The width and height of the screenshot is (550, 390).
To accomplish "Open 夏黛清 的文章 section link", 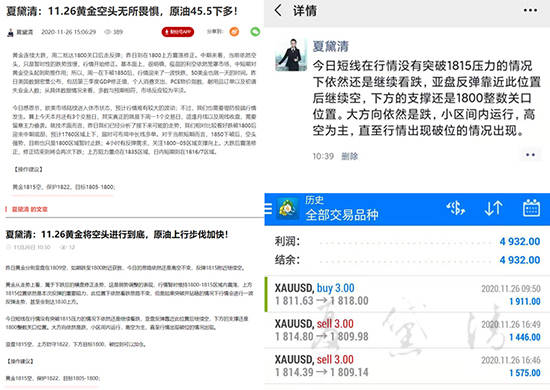I will [x=29, y=209].
